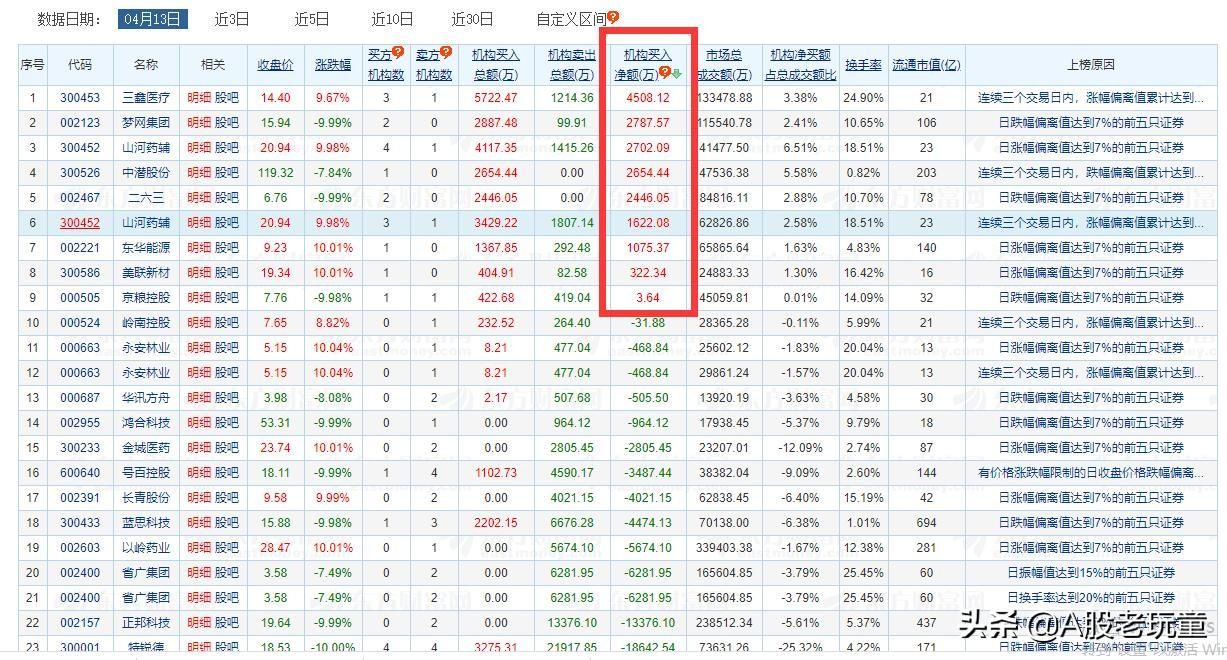Sort by 机构净买额占总成交额比 header

(x=800, y=64)
